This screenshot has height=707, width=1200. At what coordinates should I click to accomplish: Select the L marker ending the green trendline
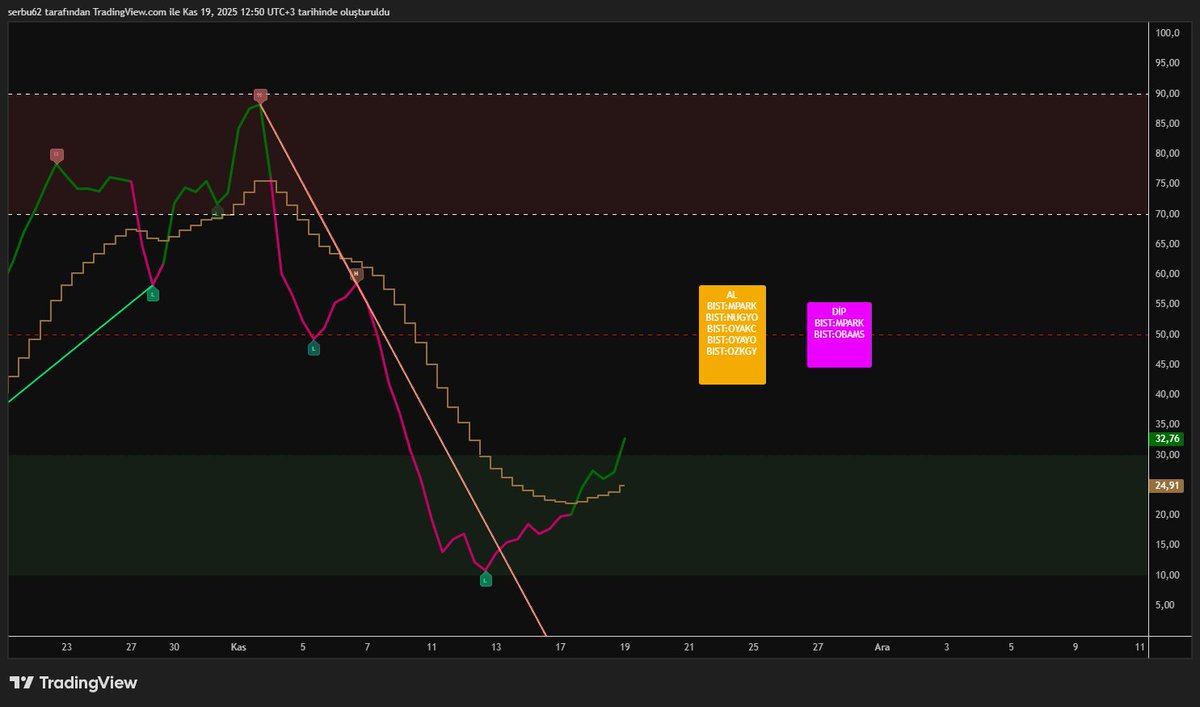tap(153, 294)
